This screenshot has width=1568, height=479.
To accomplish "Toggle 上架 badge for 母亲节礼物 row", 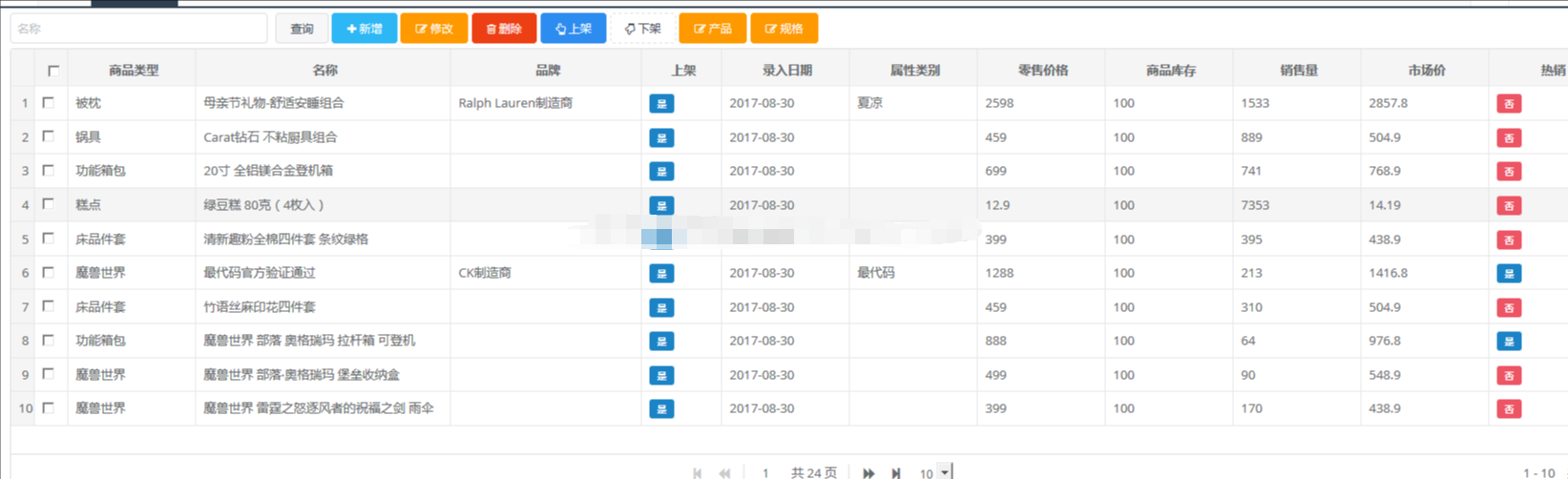I will [x=661, y=103].
